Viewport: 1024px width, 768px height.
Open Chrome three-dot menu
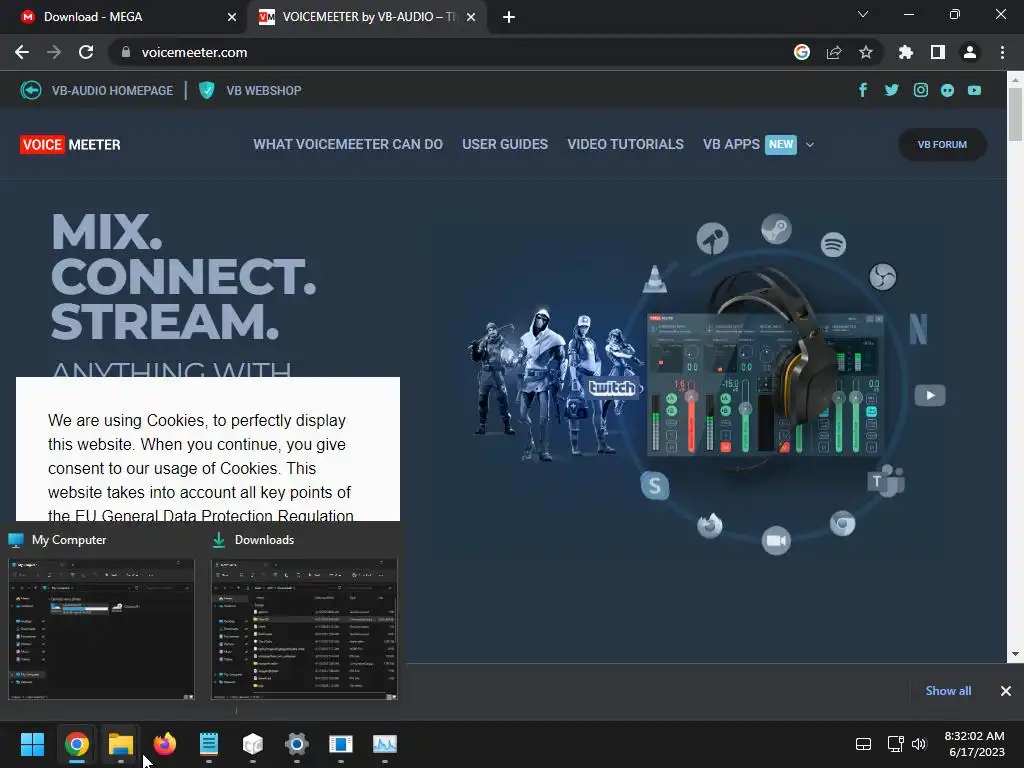[x=1002, y=52]
